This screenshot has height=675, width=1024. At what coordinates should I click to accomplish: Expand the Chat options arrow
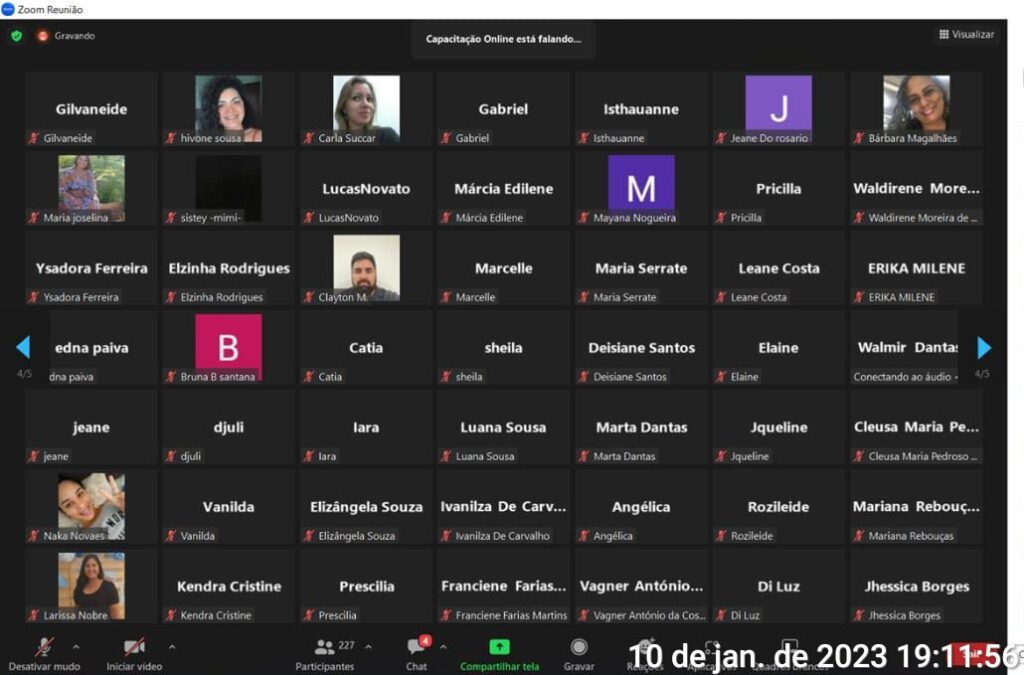tap(443, 646)
